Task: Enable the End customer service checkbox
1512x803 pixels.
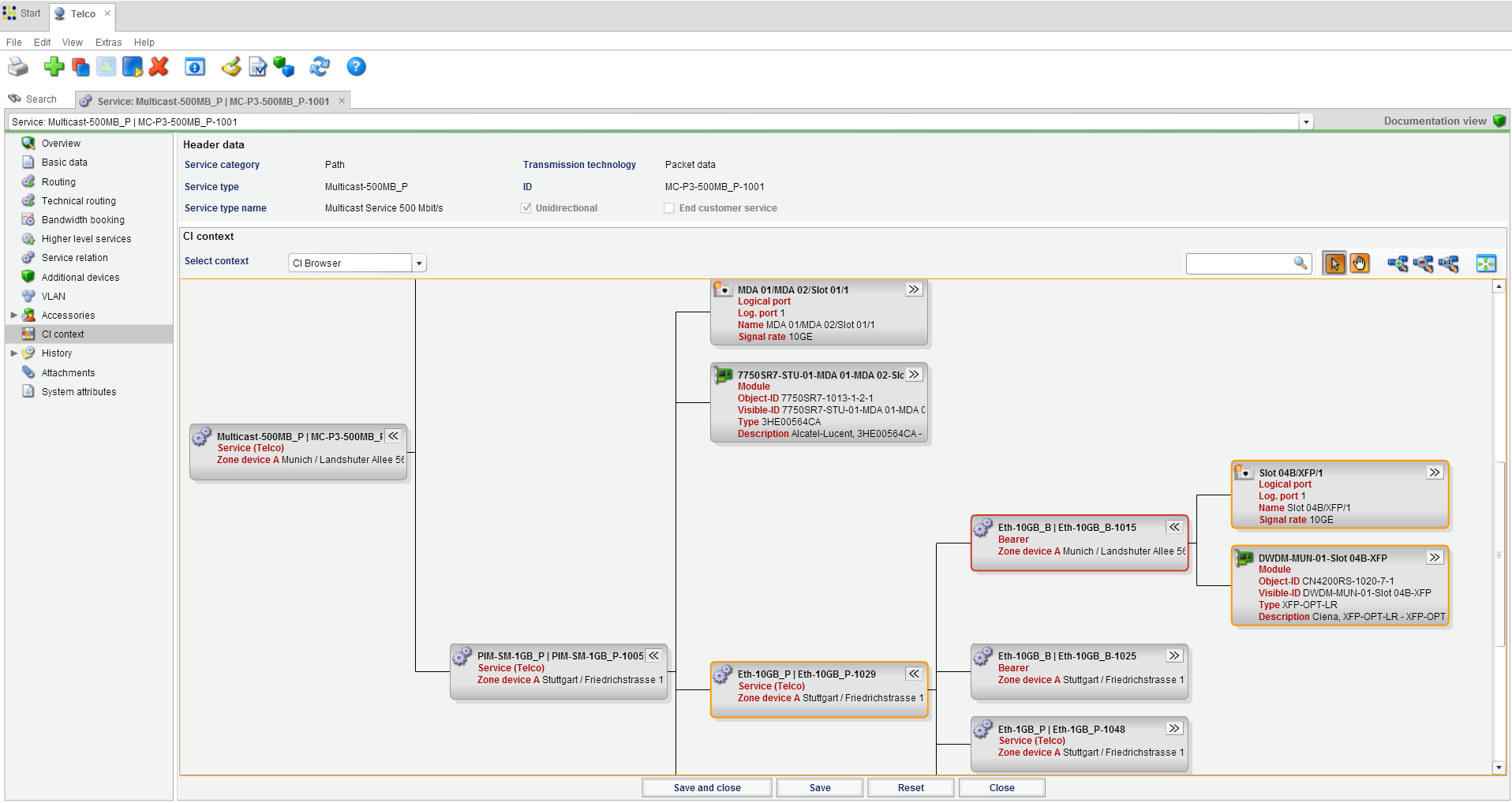Action: click(669, 208)
